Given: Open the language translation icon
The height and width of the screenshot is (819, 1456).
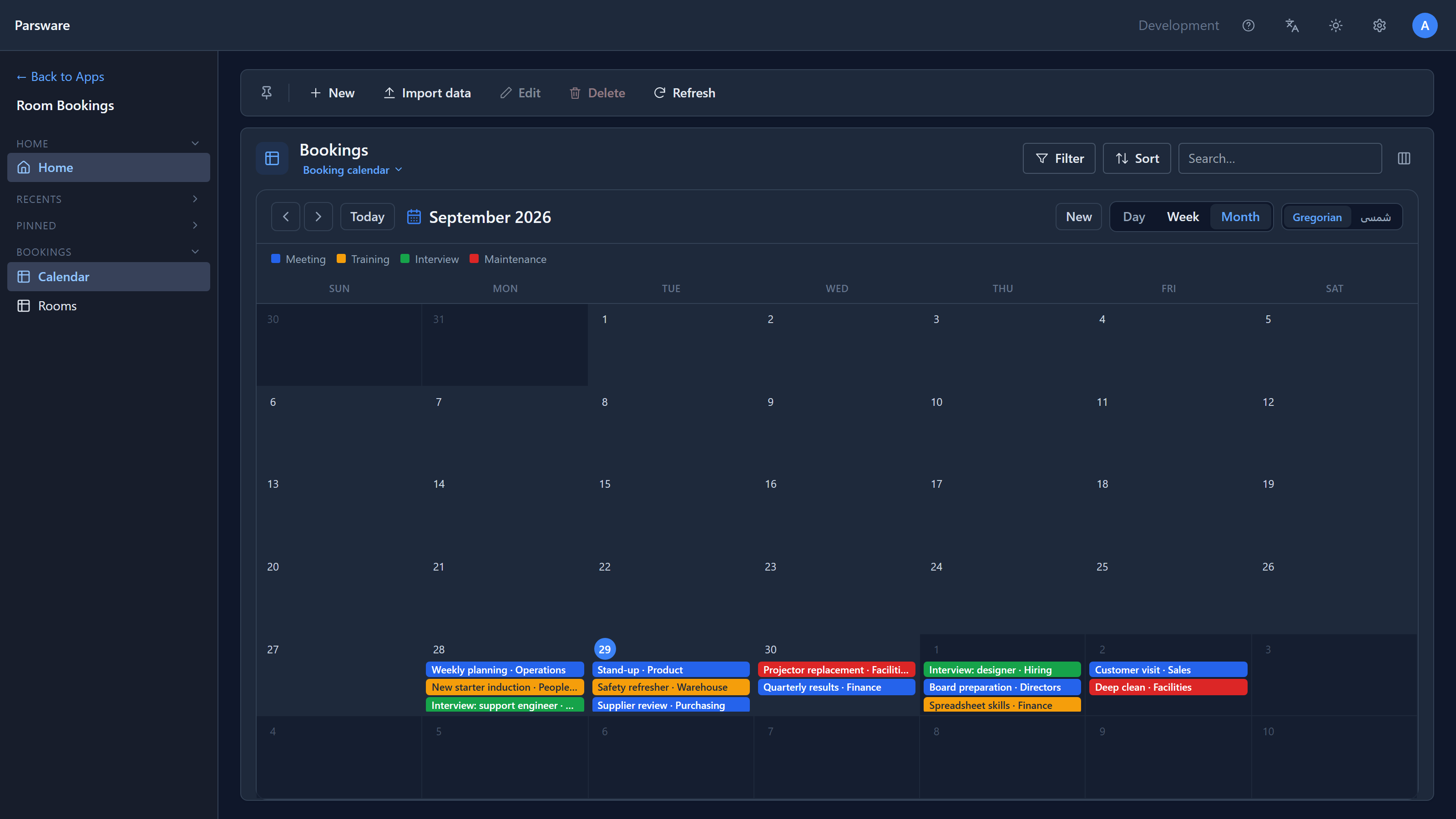Looking at the screenshot, I should (x=1292, y=25).
